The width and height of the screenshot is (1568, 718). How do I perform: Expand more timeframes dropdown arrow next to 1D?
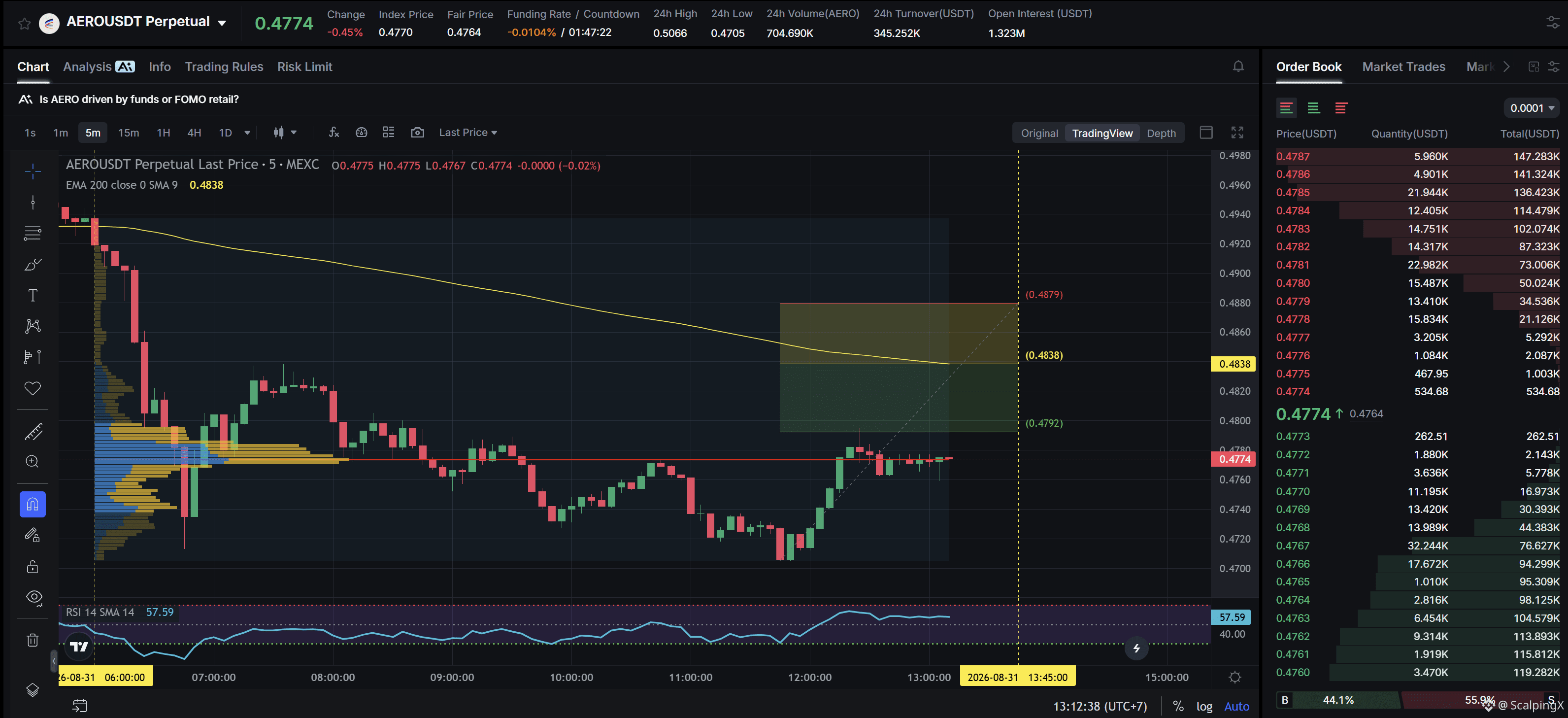[x=247, y=133]
